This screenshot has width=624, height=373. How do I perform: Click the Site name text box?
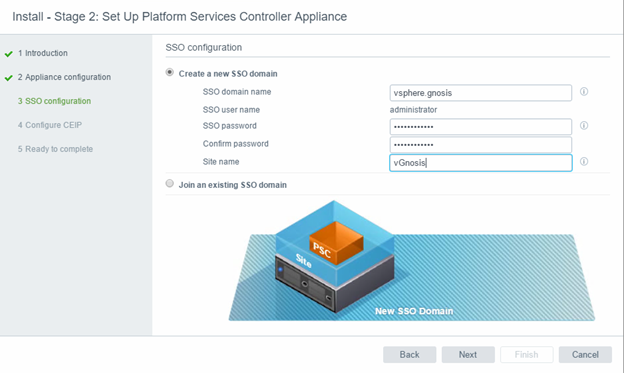click(481, 163)
